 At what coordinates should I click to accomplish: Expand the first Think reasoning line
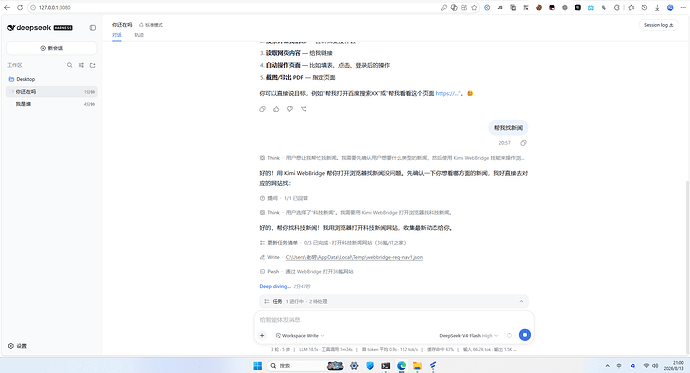coord(392,158)
